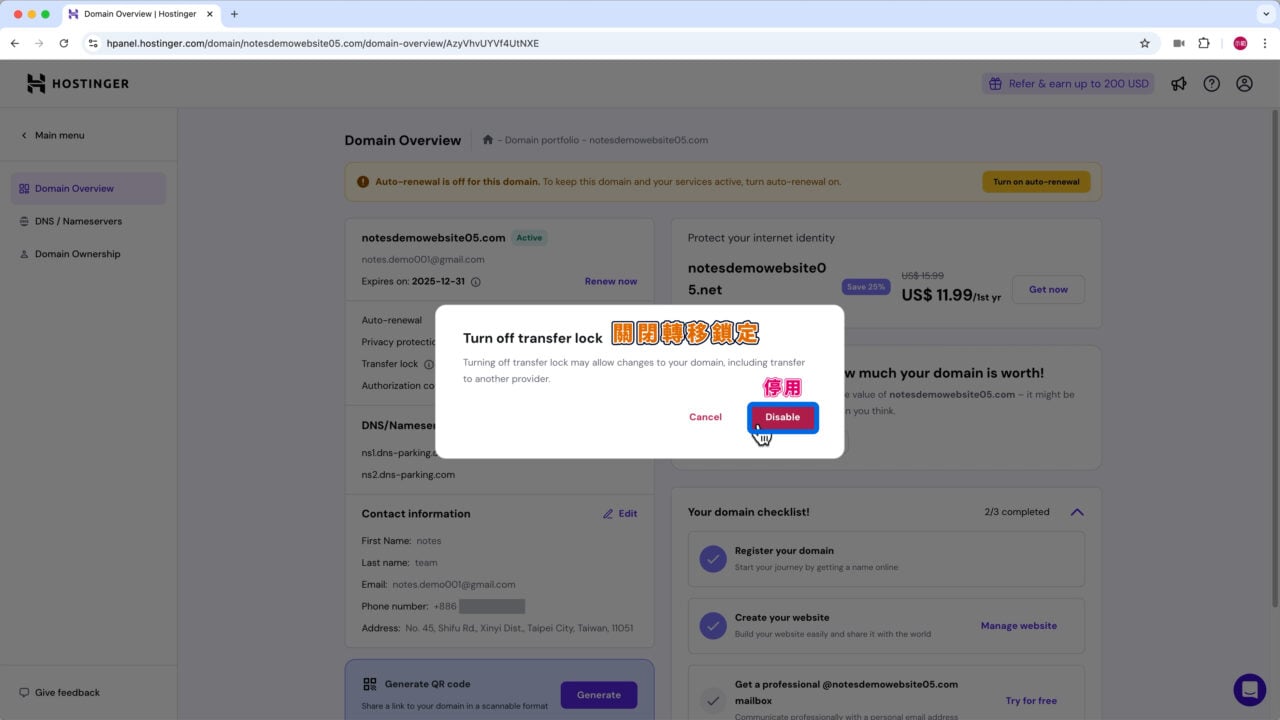This screenshot has height=720, width=1280.
Task: Toggle the Create your website checkmark
Action: pyautogui.click(x=712, y=625)
